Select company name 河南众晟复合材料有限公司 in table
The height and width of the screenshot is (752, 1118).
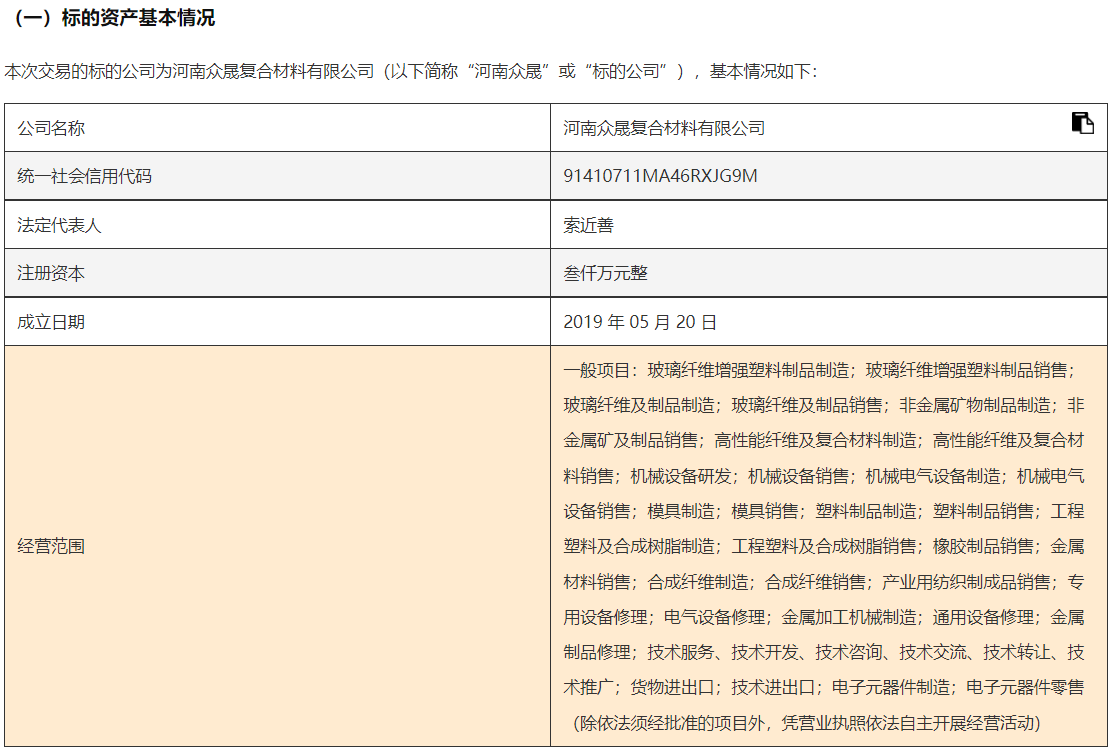664,128
